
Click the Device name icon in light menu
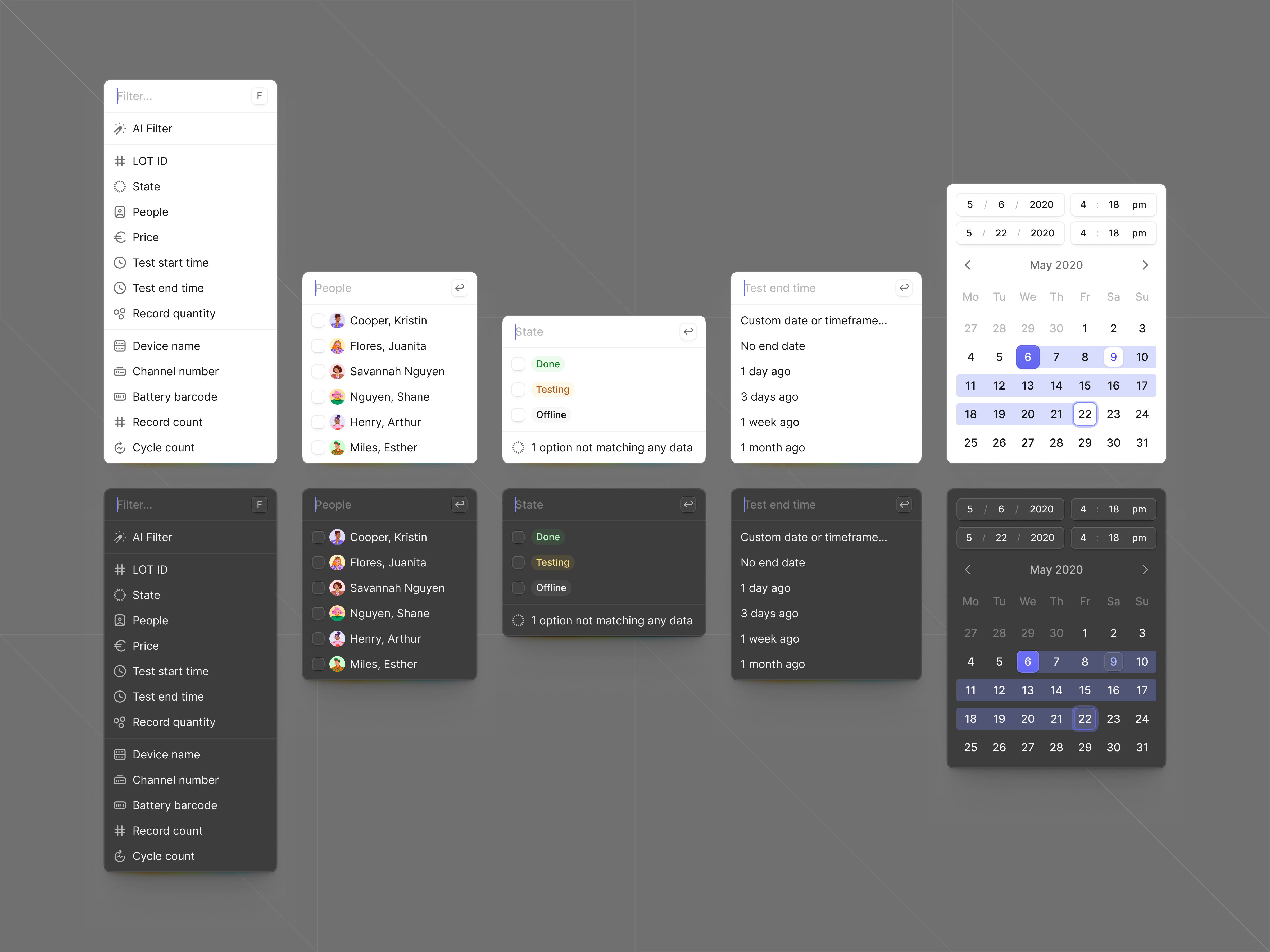(119, 345)
